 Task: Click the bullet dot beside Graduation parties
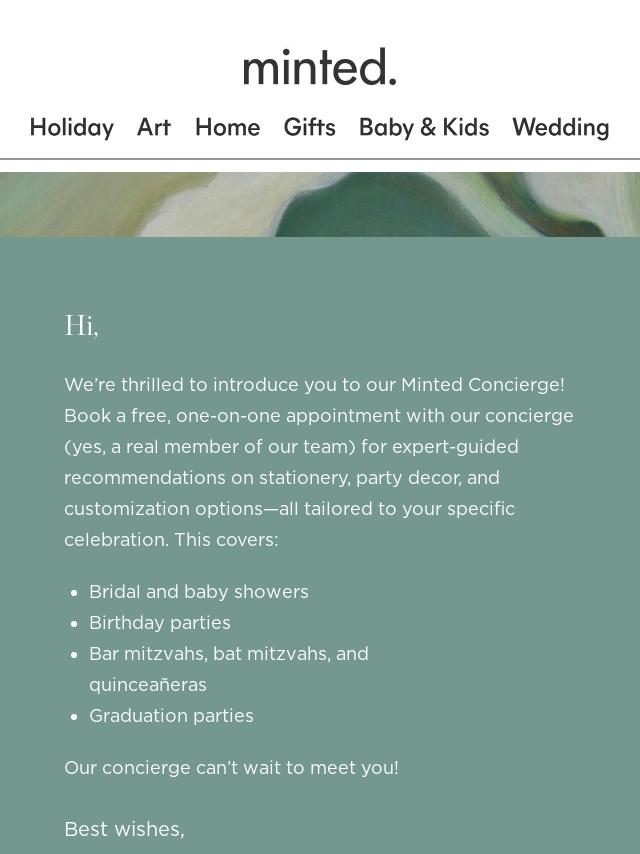click(x=74, y=717)
